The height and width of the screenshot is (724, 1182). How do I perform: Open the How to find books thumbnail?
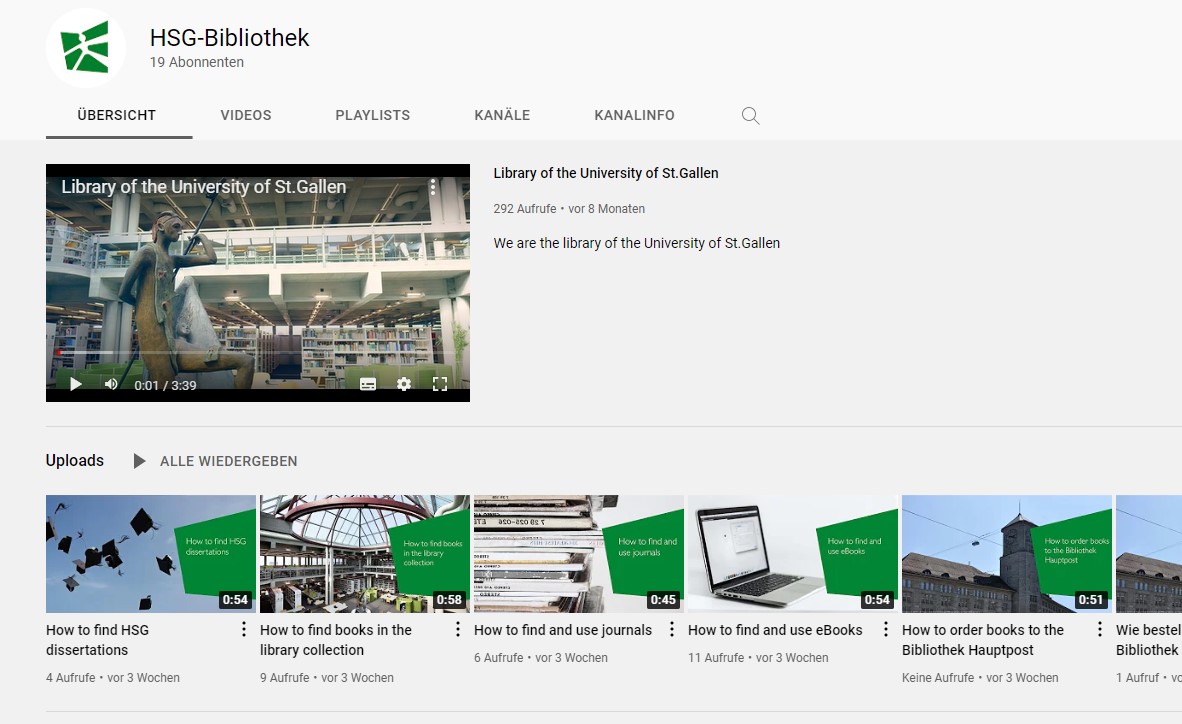click(x=364, y=553)
